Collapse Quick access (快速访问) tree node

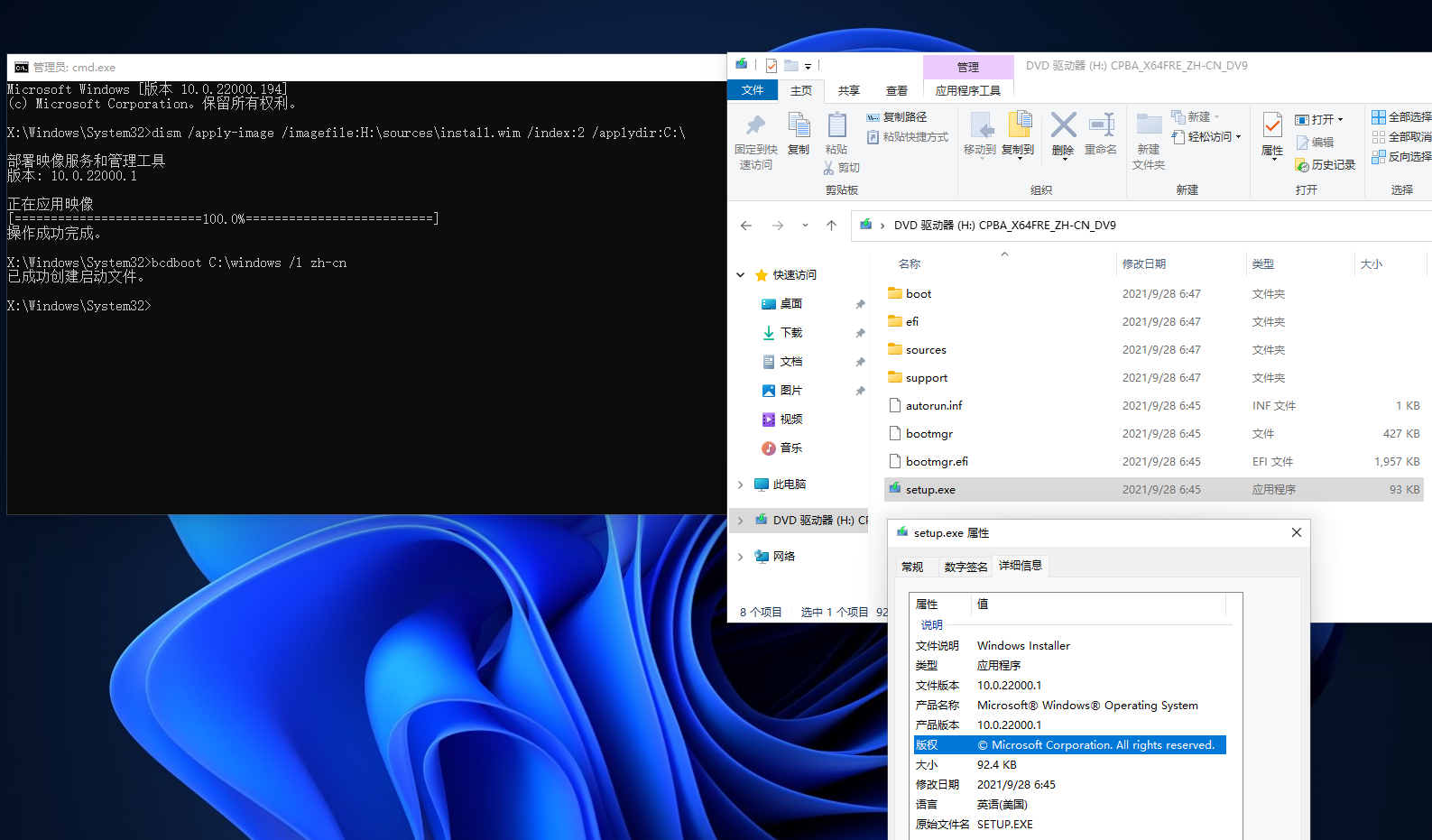[741, 275]
